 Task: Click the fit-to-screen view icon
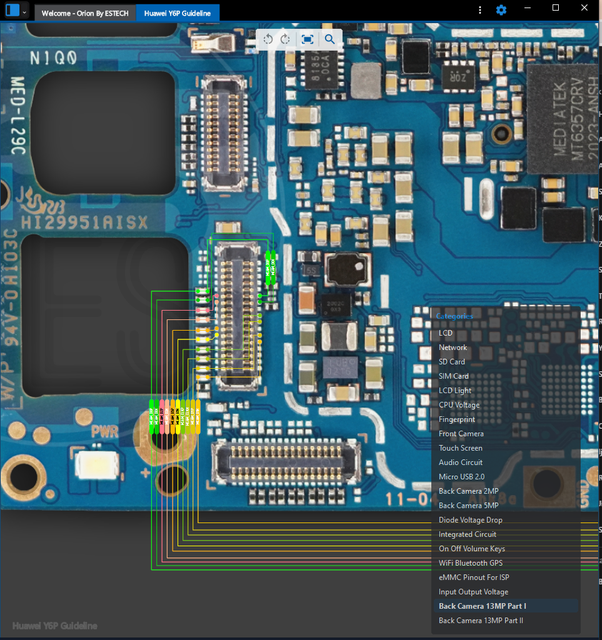[308, 38]
